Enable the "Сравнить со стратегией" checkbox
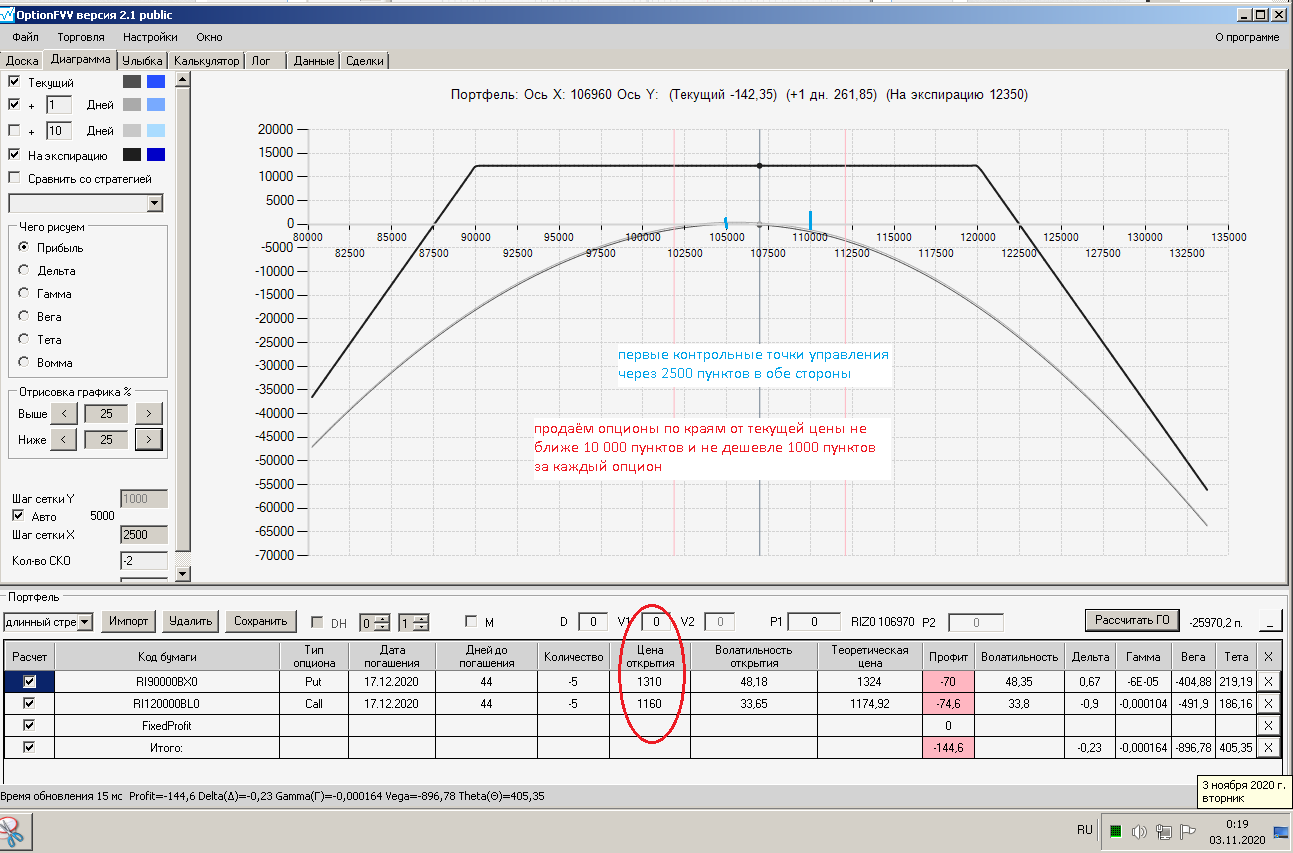The width and height of the screenshot is (1293, 853). [14, 178]
